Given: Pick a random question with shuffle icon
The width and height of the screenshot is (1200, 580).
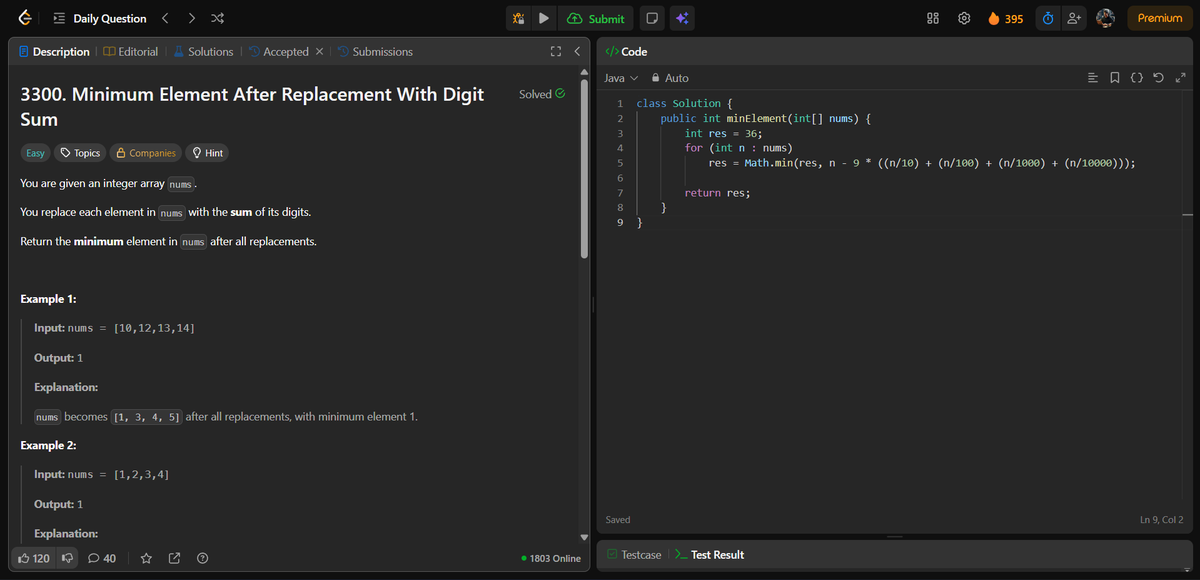Looking at the screenshot, I should [218, 18].
